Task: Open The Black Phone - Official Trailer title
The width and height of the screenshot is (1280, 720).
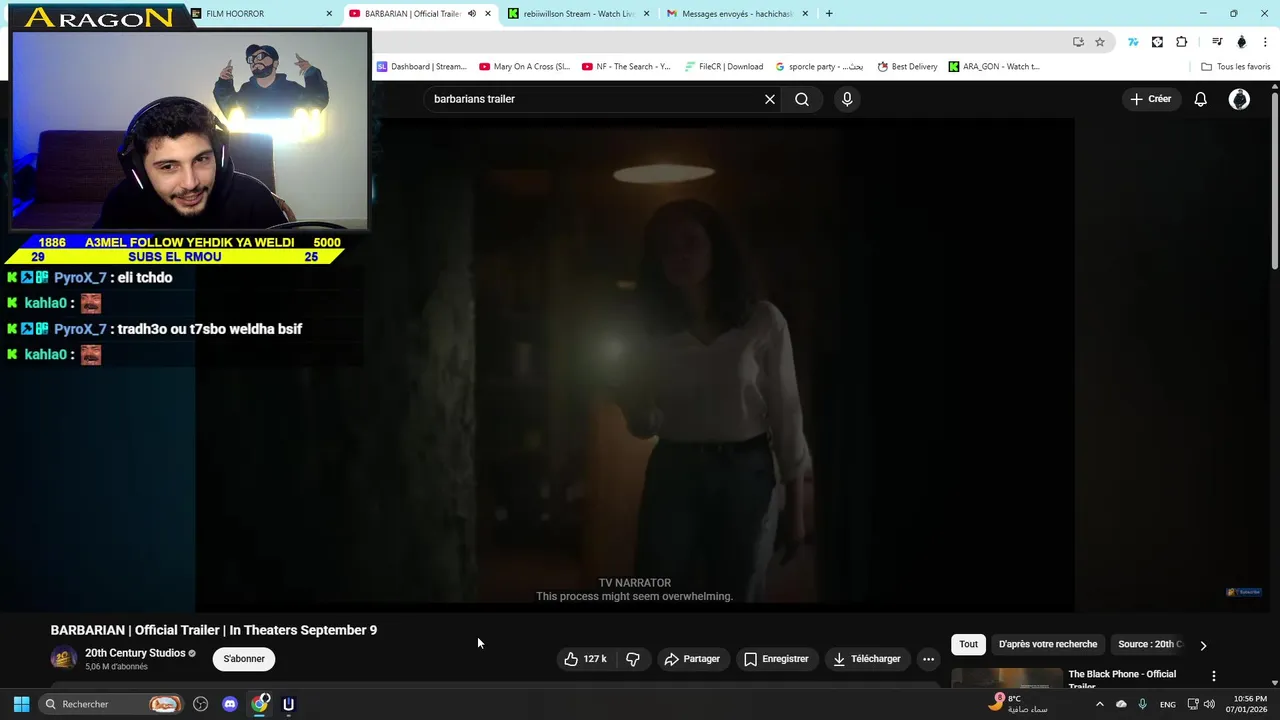Action: click(1122, 680)
